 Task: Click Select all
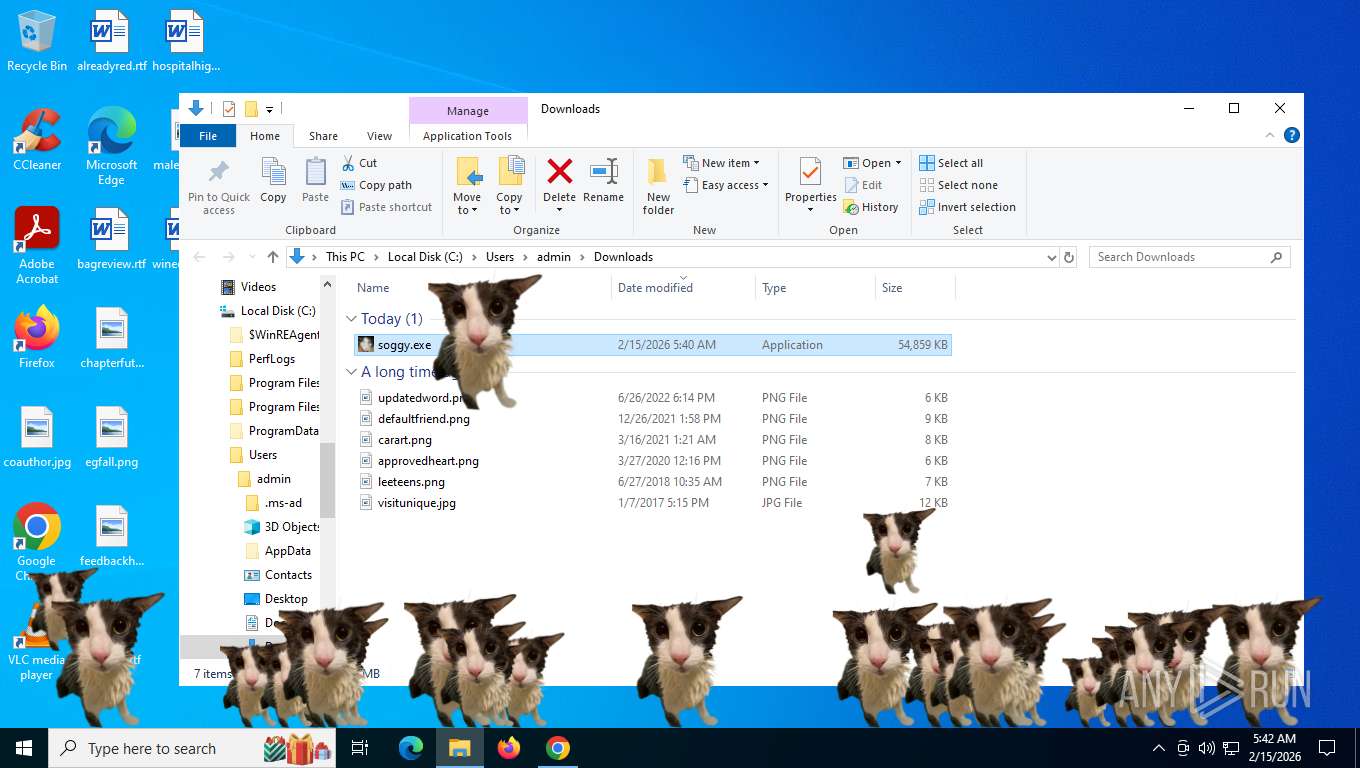951,163
